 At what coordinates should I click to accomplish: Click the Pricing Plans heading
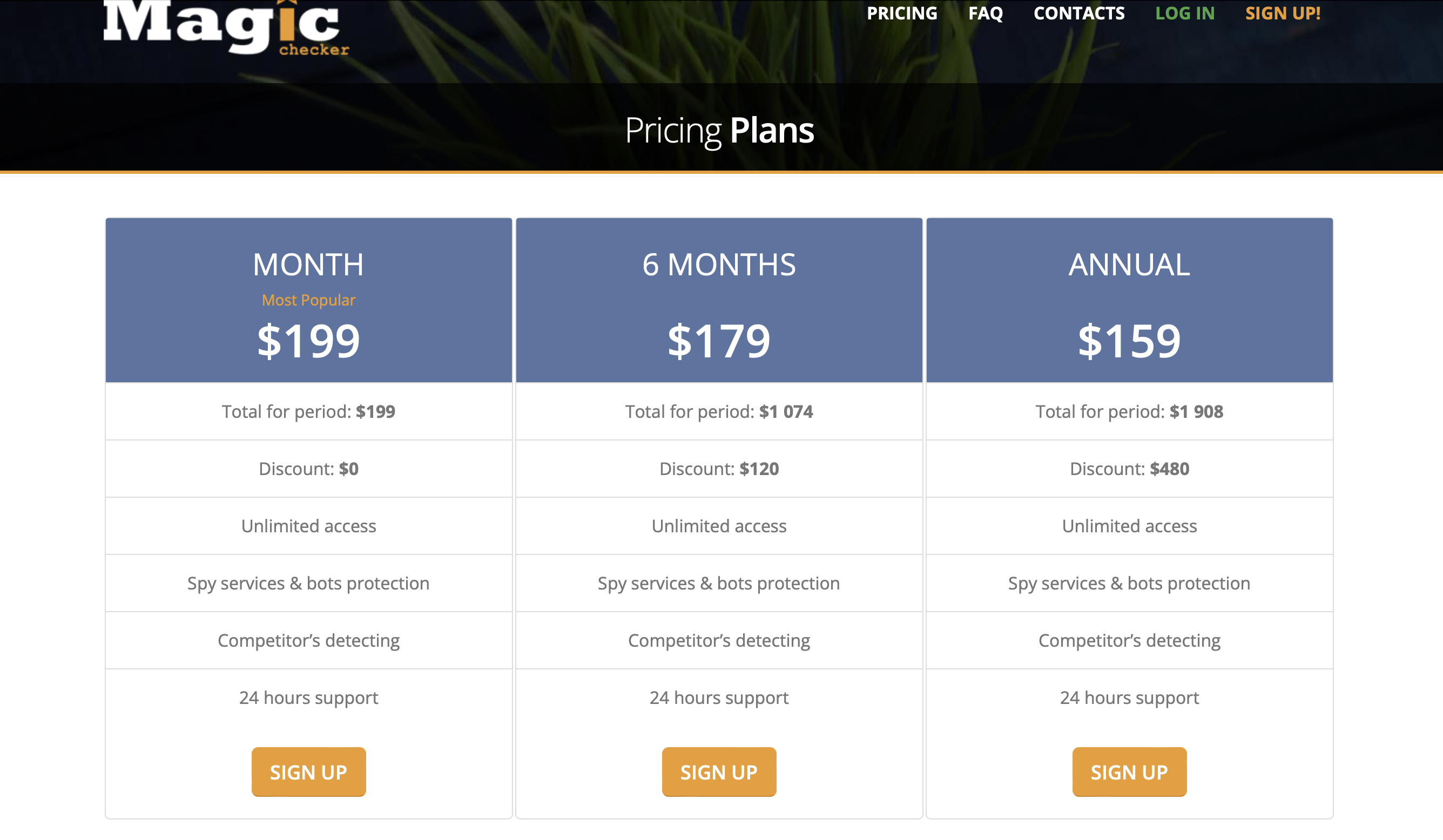[719, 130]
